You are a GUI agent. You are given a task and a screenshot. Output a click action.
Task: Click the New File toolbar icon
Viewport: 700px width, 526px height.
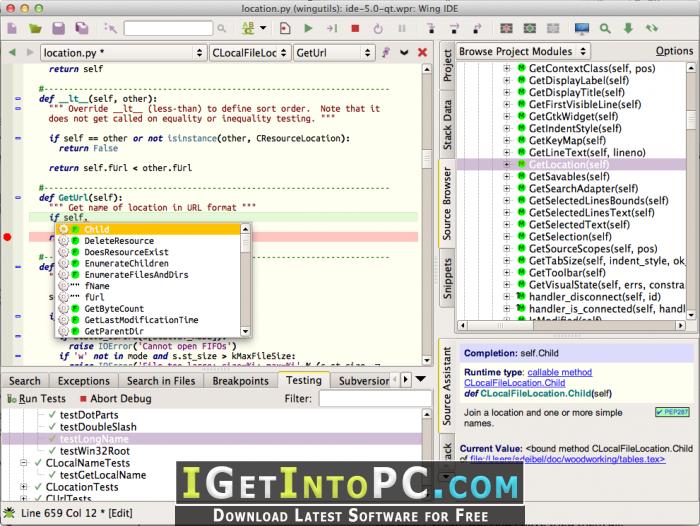(12, 29)
